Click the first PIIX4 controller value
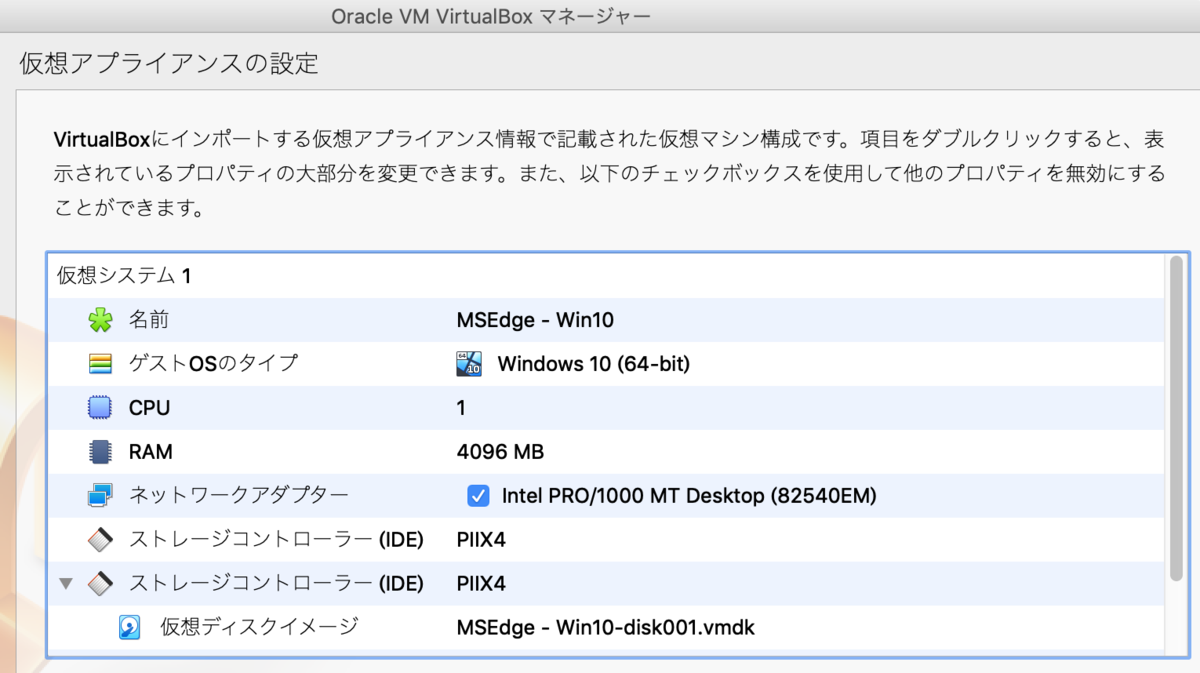Viewport: 1200px width, 673px height. click(481, 540)
